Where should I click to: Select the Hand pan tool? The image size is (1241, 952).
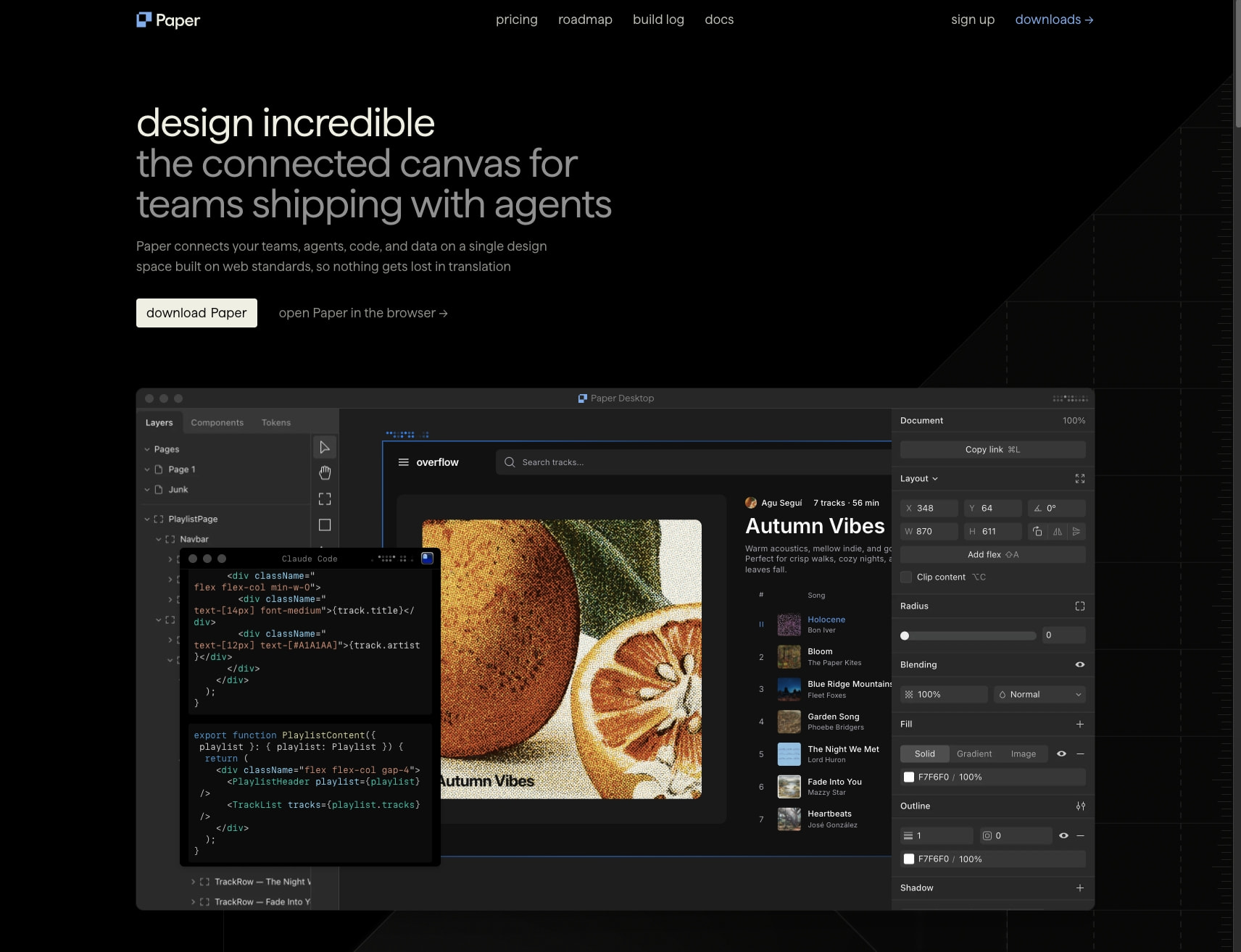[x=325, y=473]
